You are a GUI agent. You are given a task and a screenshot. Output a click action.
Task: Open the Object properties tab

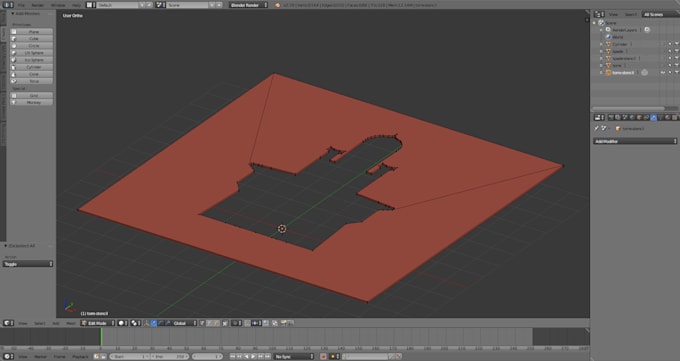click(639, 118)
